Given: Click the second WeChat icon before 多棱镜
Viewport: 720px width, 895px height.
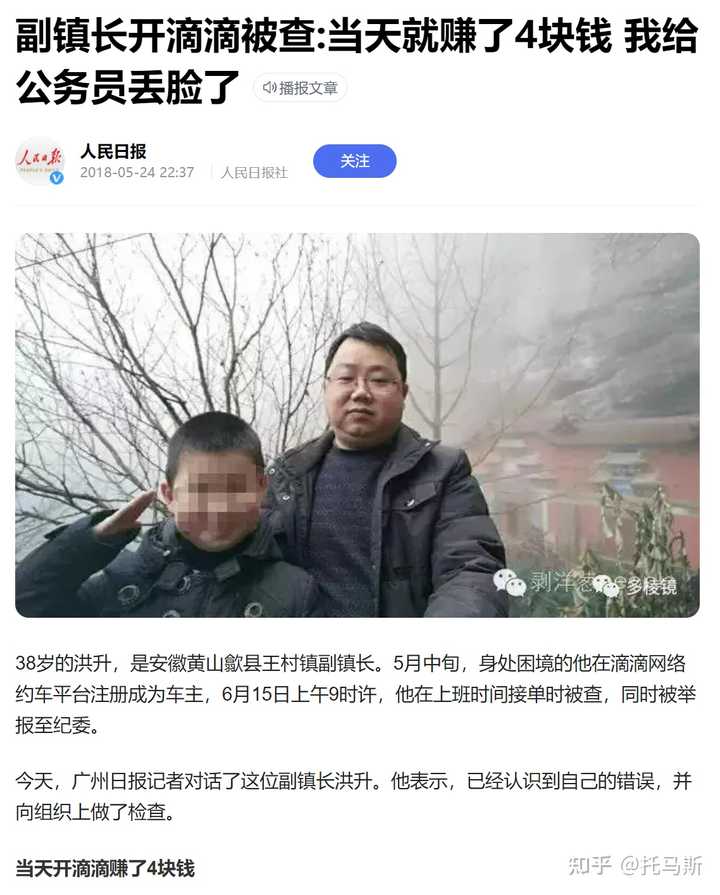Looking at the screenshot, I should 606,586.
